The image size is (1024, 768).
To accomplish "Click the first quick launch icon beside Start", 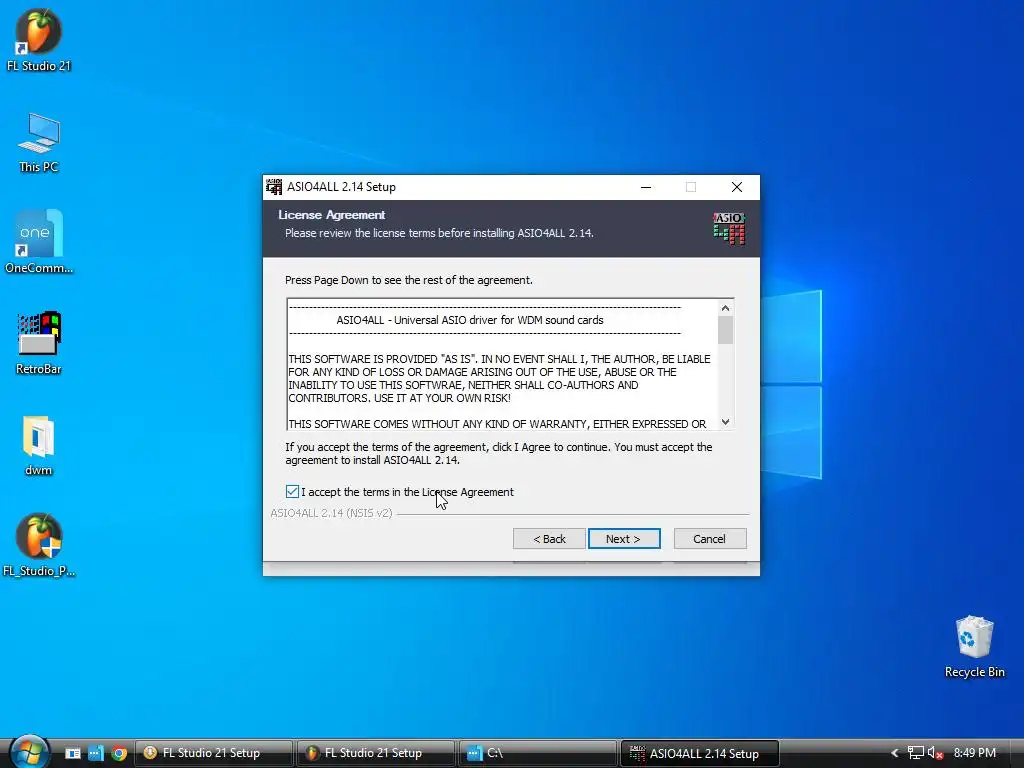I will tap(72, 753).
